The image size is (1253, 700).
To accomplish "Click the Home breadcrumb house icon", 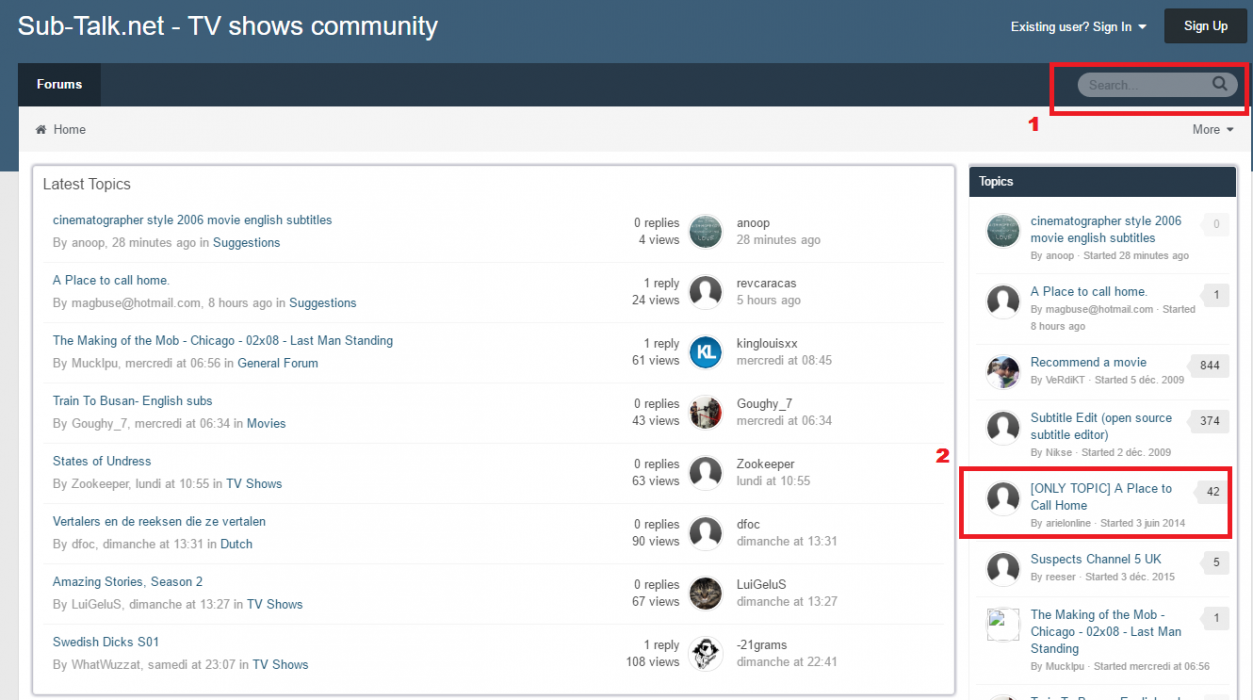I will (41, 130).
